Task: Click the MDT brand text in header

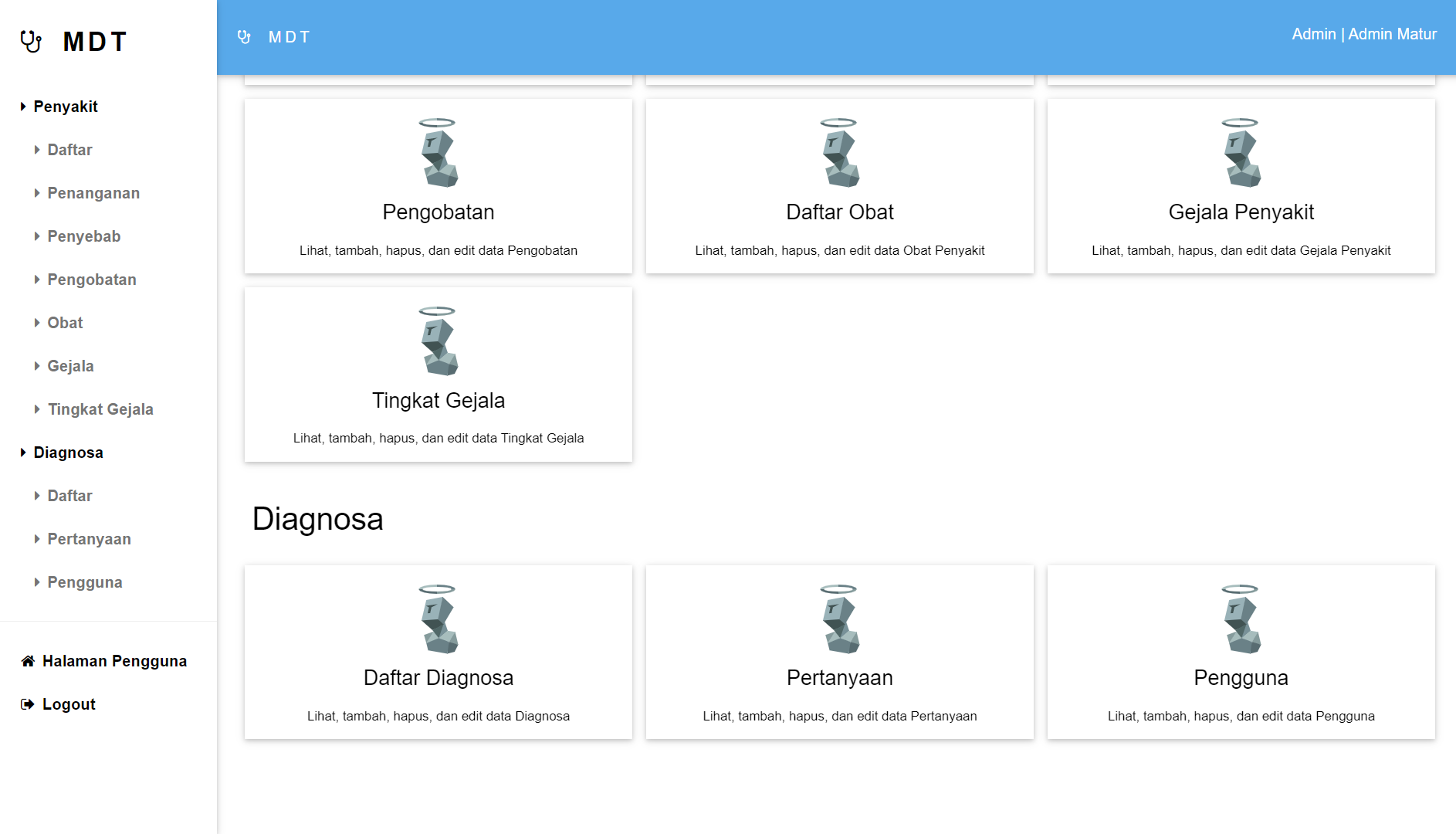Action: (x=290, y=37)
